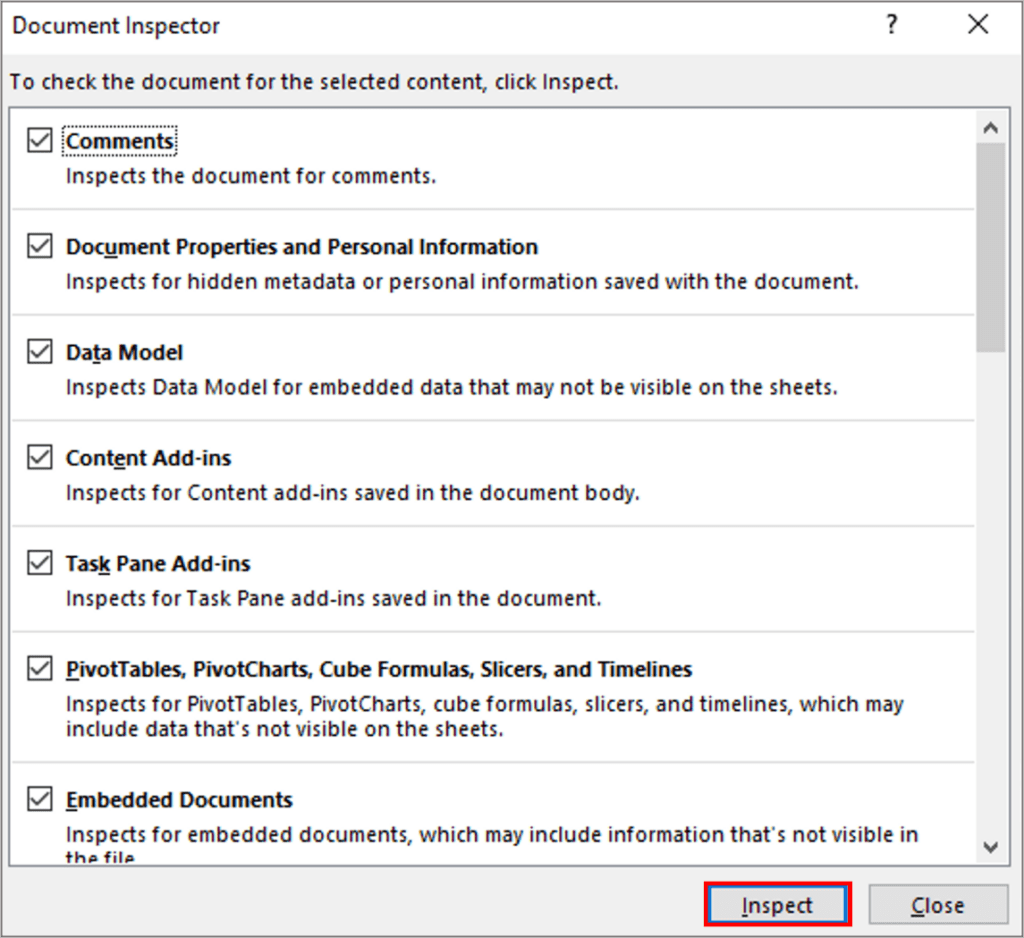This screenshot has width=1024, height=938.
Task: Toggle the PivotTables and PivotCharts checkbox
Action: pos(39,668)
